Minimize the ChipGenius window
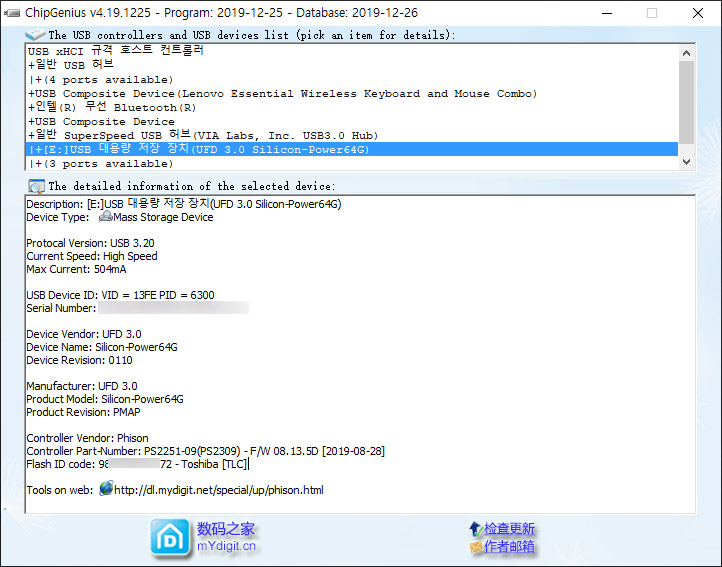Screen dimensions: 722x567 click(607, 13)
